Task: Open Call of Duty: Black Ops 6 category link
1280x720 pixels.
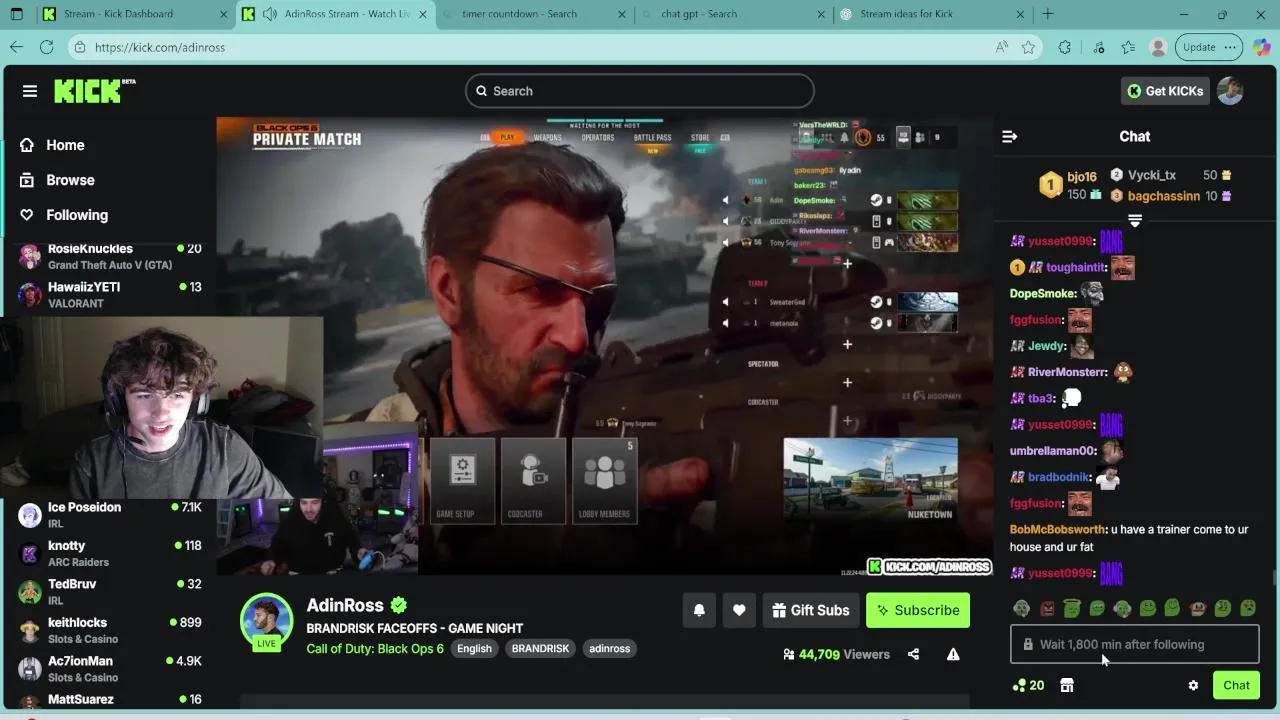Action: click(x=375, y=648)
